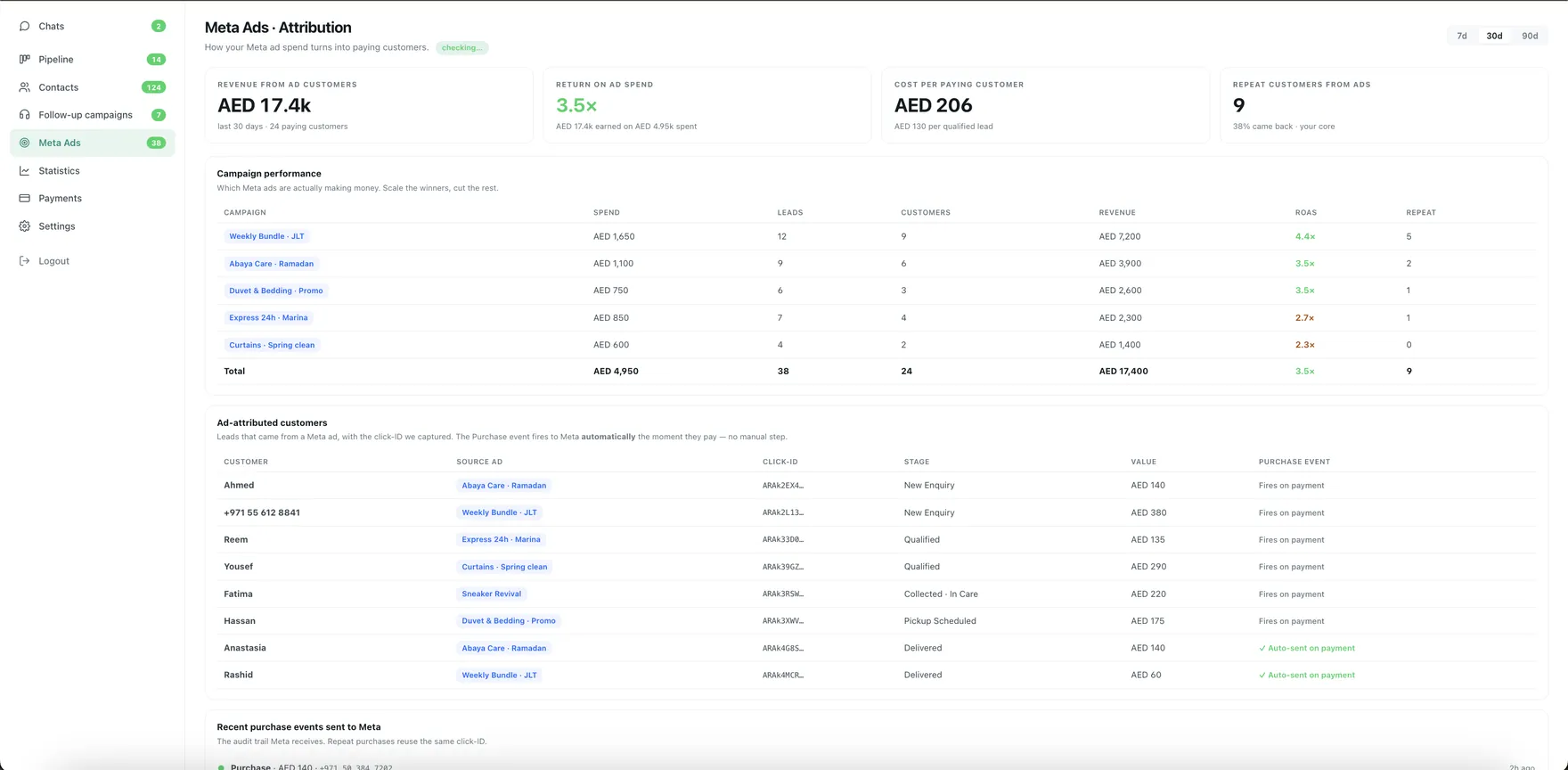The height and width of the screenshot is (770, 1568).
Task: Click the Revenue from Ad Customers card
Action: (369, 105)
